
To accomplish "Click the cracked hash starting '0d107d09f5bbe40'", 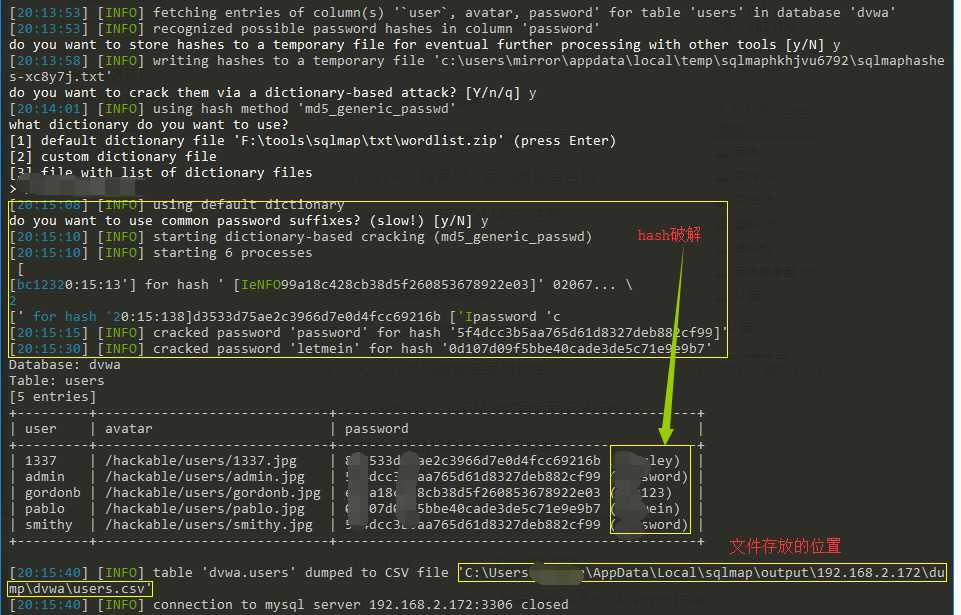I will [577, 349].
